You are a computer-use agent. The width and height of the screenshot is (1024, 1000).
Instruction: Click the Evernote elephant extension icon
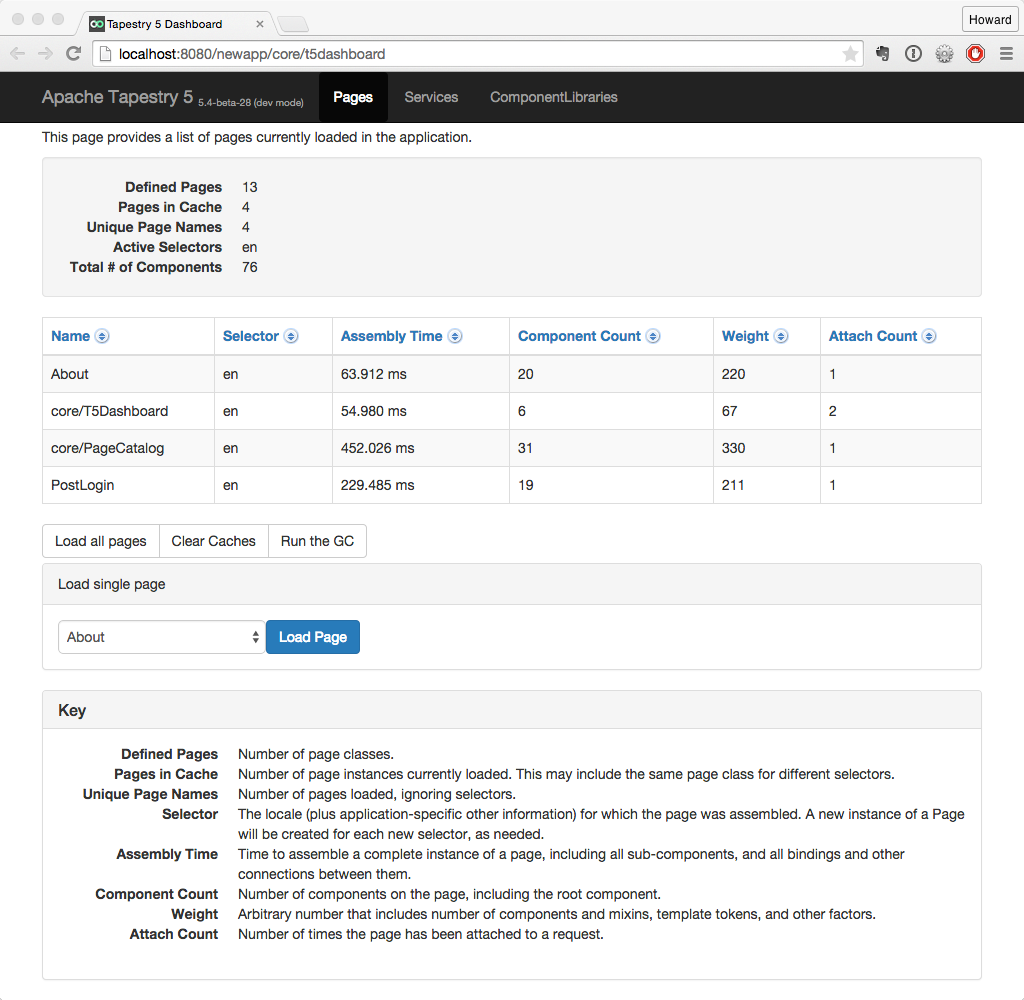pos(883,54)
